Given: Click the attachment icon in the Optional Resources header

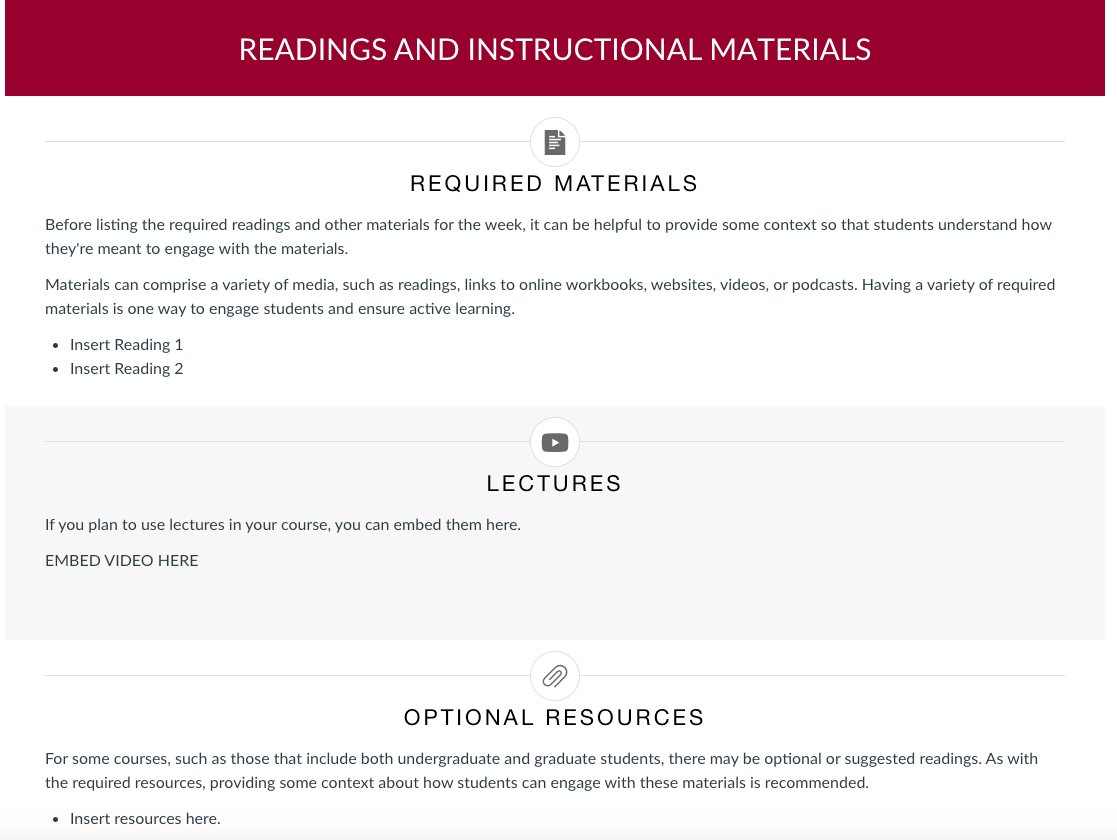Looking at the screenshot, I should coord(554,676).
